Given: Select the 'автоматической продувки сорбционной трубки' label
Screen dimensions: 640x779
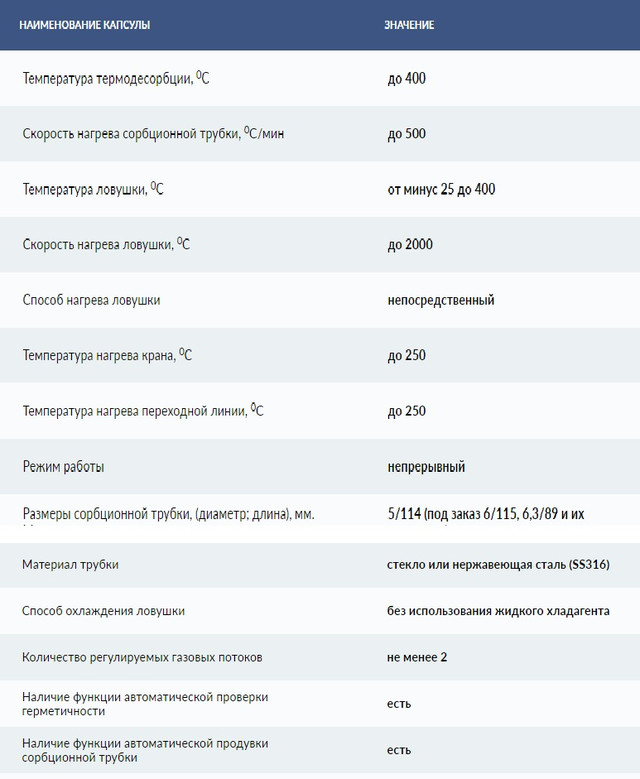Looking at the screenshot, I should pos(145,750).
